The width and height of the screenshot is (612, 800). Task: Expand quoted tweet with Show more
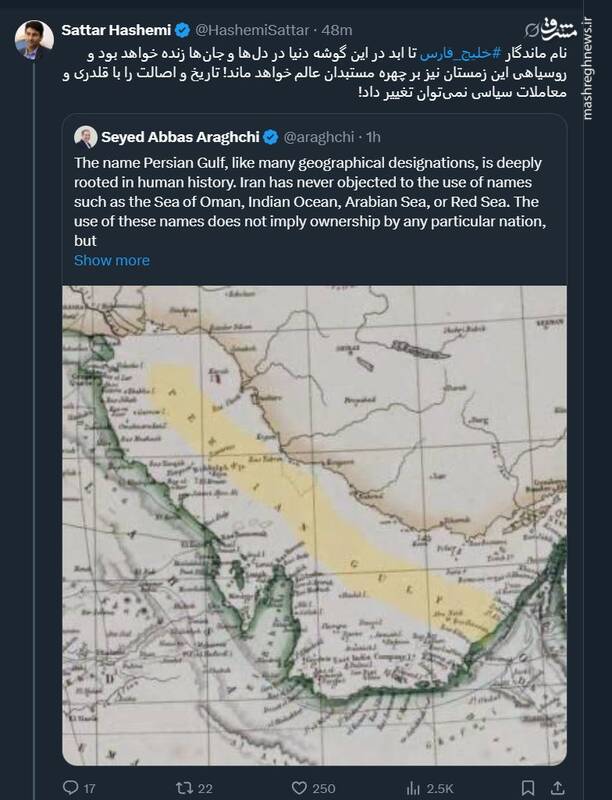(112, 260)
